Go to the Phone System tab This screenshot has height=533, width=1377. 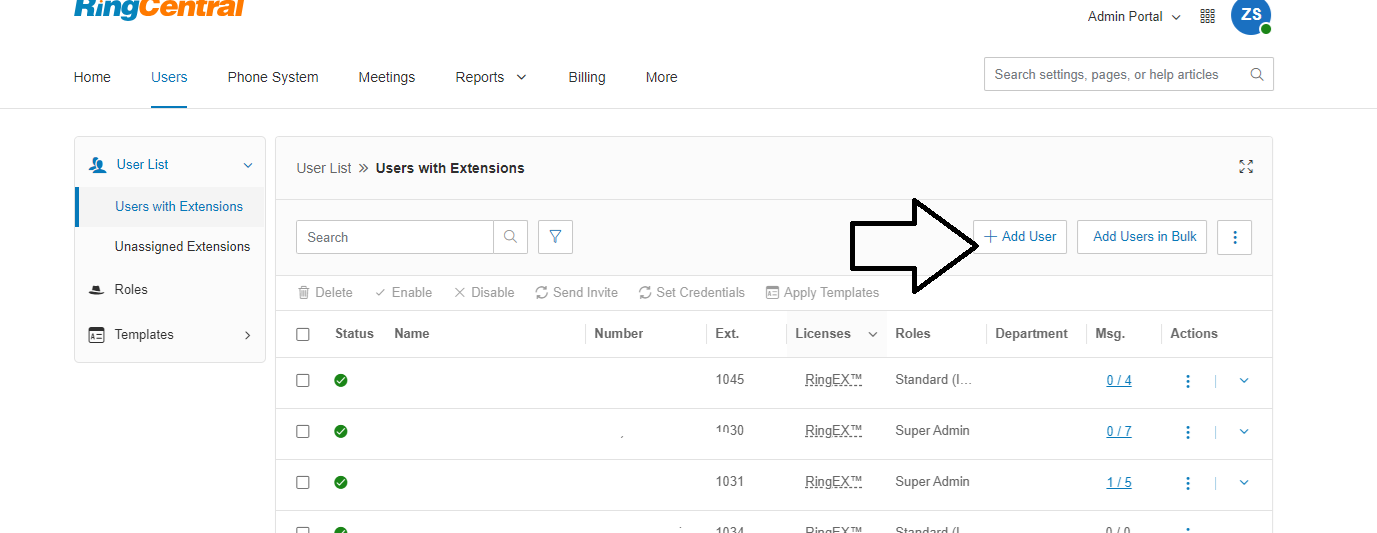coord(273,77)
